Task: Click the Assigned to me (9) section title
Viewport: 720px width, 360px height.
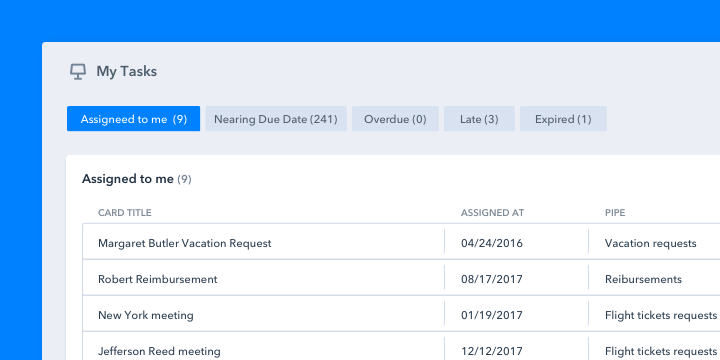Action: point(137,179)
